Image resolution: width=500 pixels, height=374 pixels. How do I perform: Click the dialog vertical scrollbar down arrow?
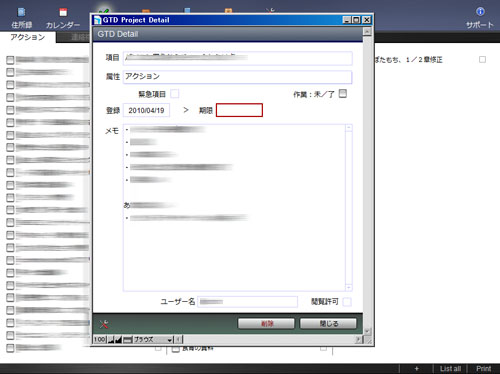[x=367, y=331]
